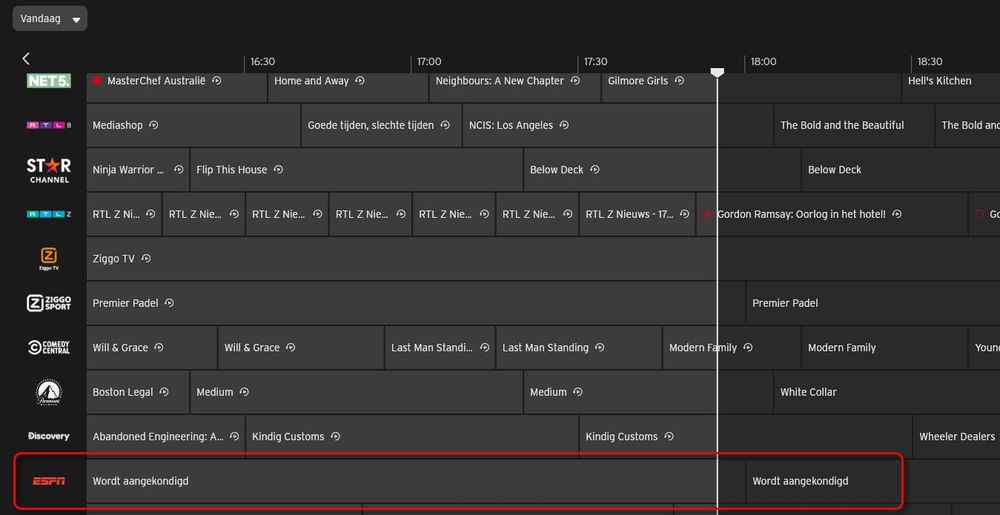Click replay icon beside Gordon Ramsay: Oorlog in het hotel!
Screen dimensions: 1000x515
click(897, 214)
